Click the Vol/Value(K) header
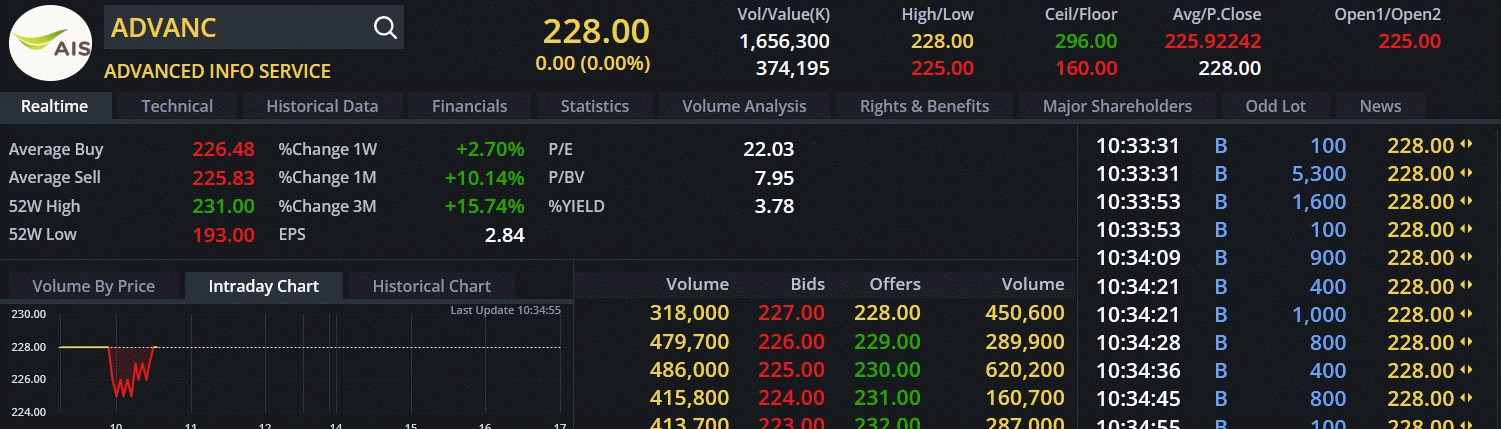The width and height of the screenshot is (1501, 429). tap(783, 14)
